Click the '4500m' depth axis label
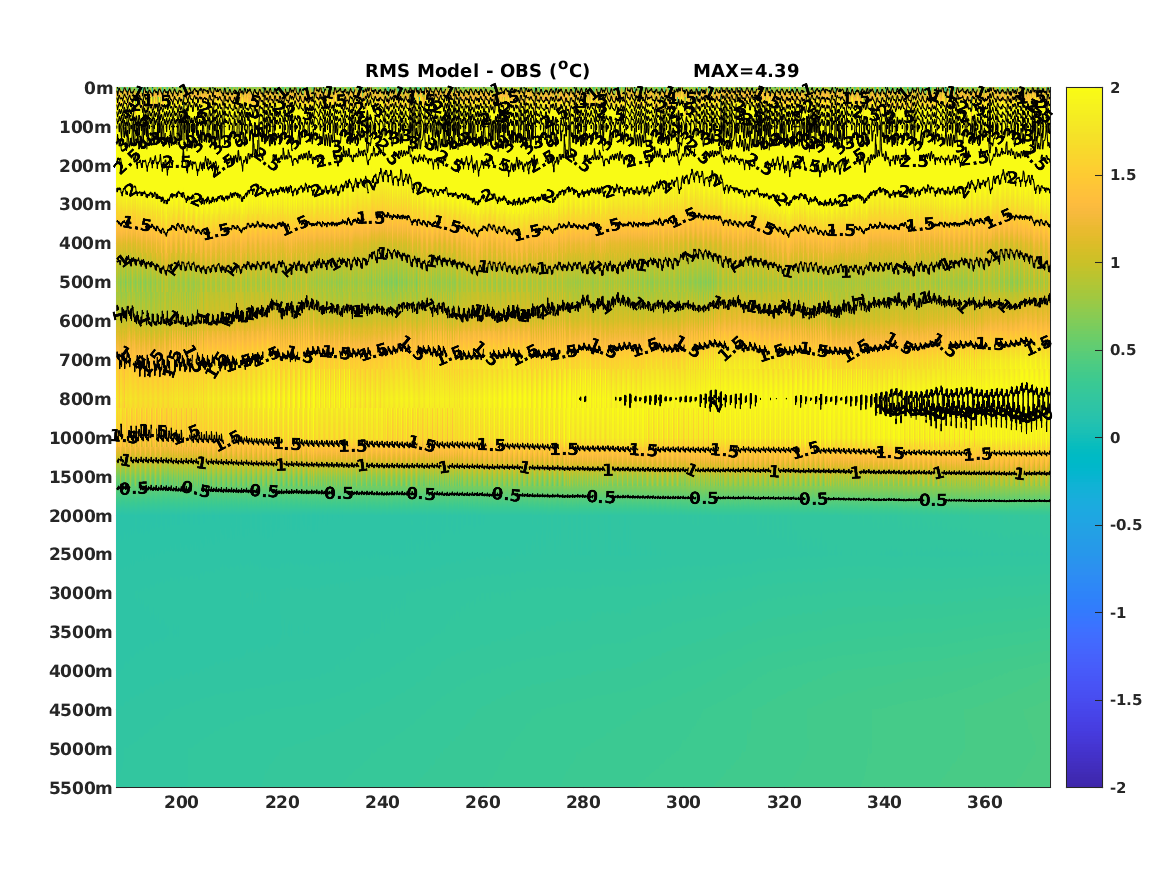 pyautogui.click(x=81, y=710)
